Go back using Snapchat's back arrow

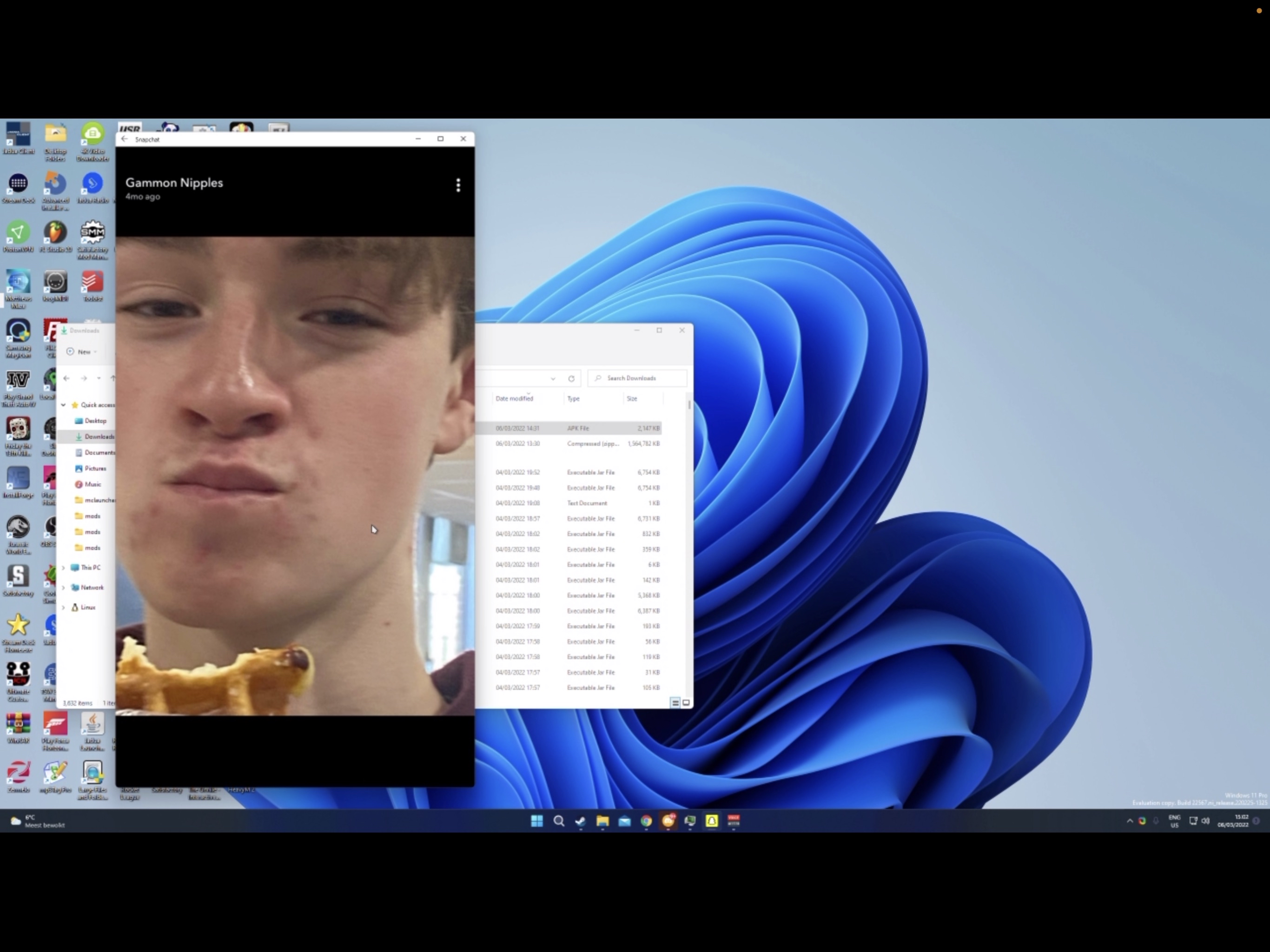[x=125, y=139]
